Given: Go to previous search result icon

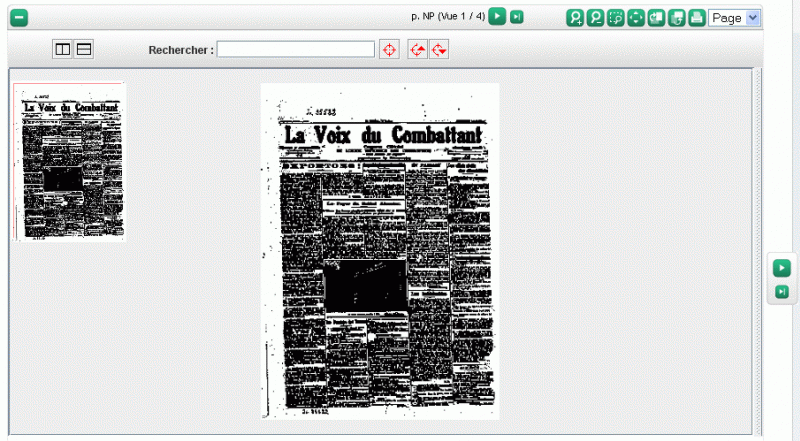Looking at the screenshot, I should tap(417, 50).
